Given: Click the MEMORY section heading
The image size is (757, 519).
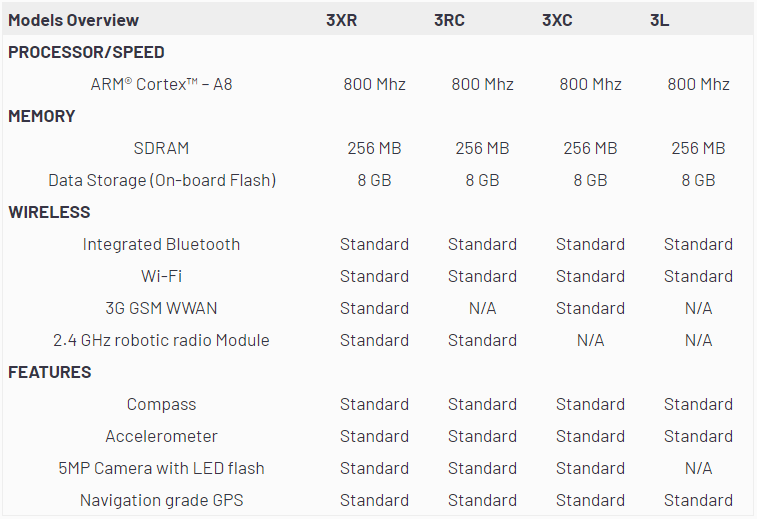Looking at the screenshot, I should (42, 116).
